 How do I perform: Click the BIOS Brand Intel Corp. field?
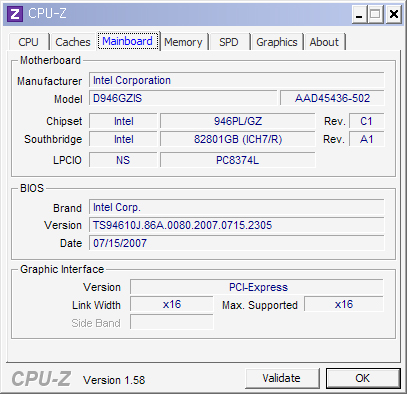coord(237,208)
